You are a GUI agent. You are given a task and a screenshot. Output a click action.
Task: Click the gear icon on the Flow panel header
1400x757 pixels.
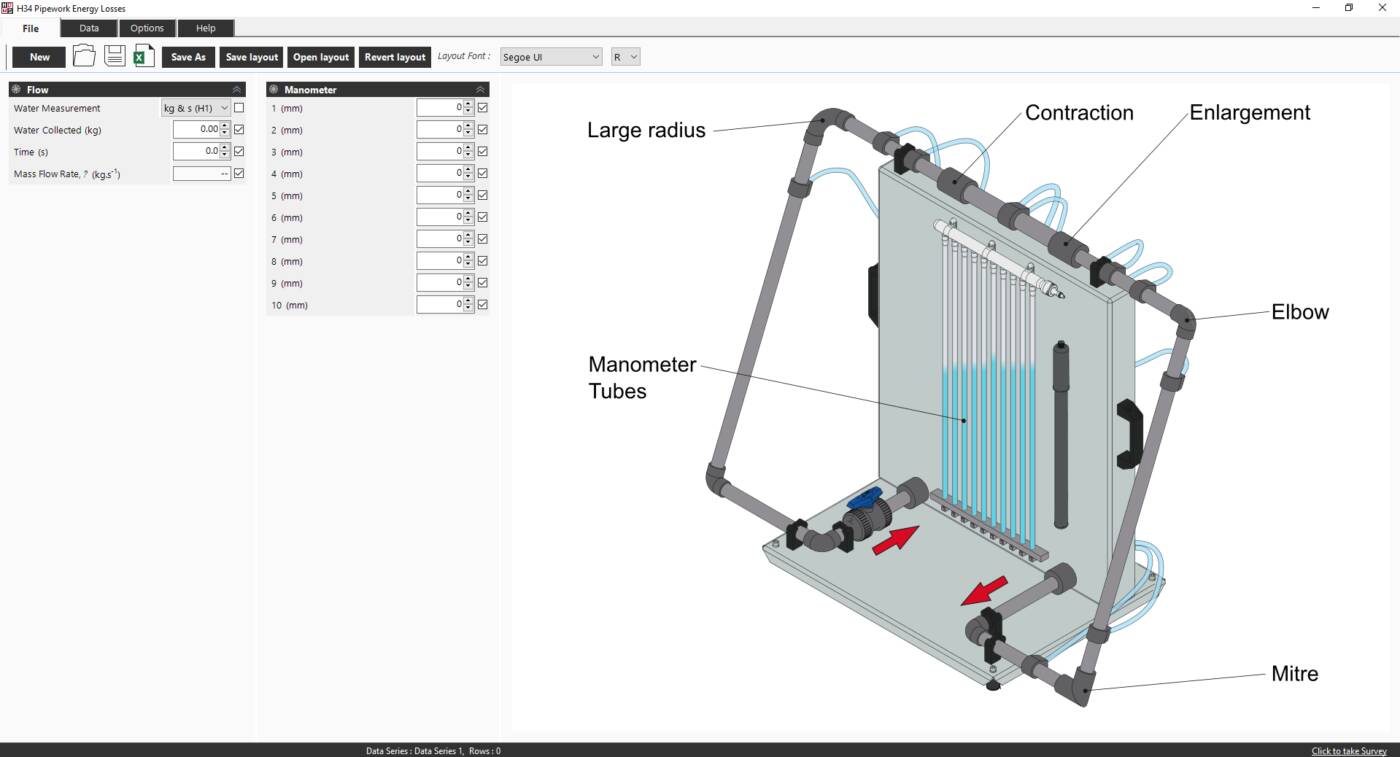click(16, 89)
